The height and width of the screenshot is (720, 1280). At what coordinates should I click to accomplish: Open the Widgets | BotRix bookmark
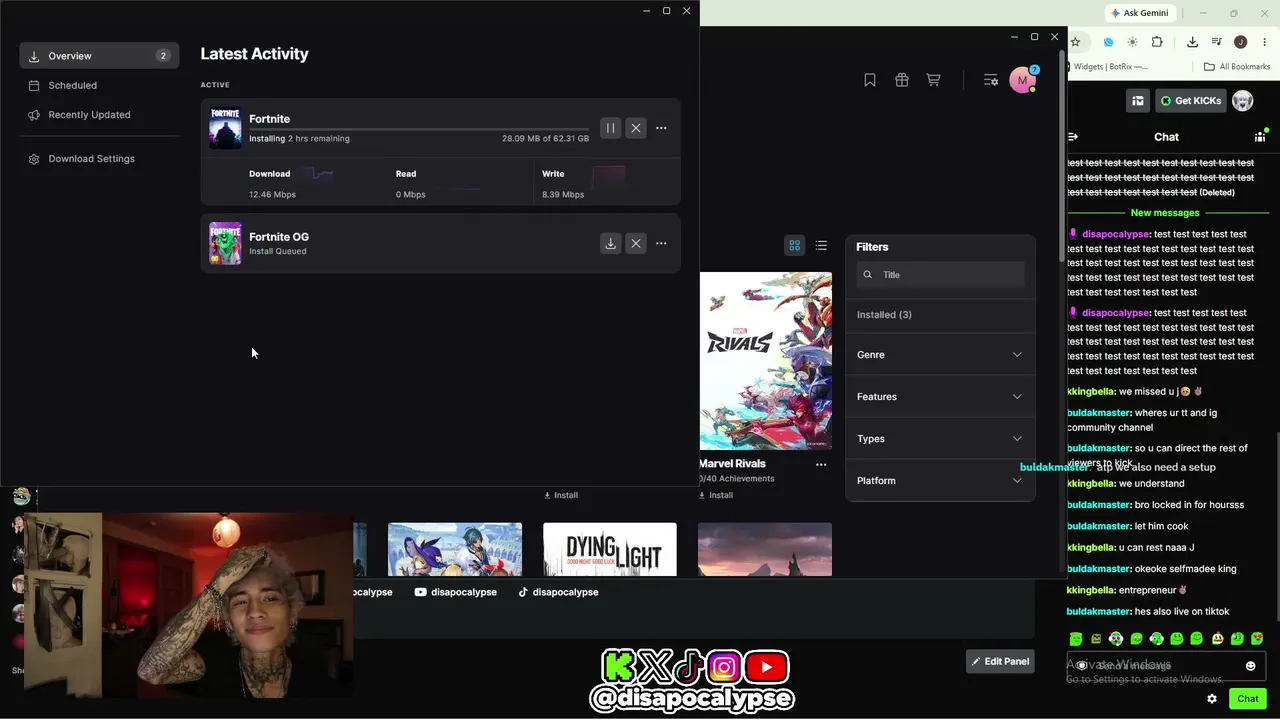[x=1108, y=67]
